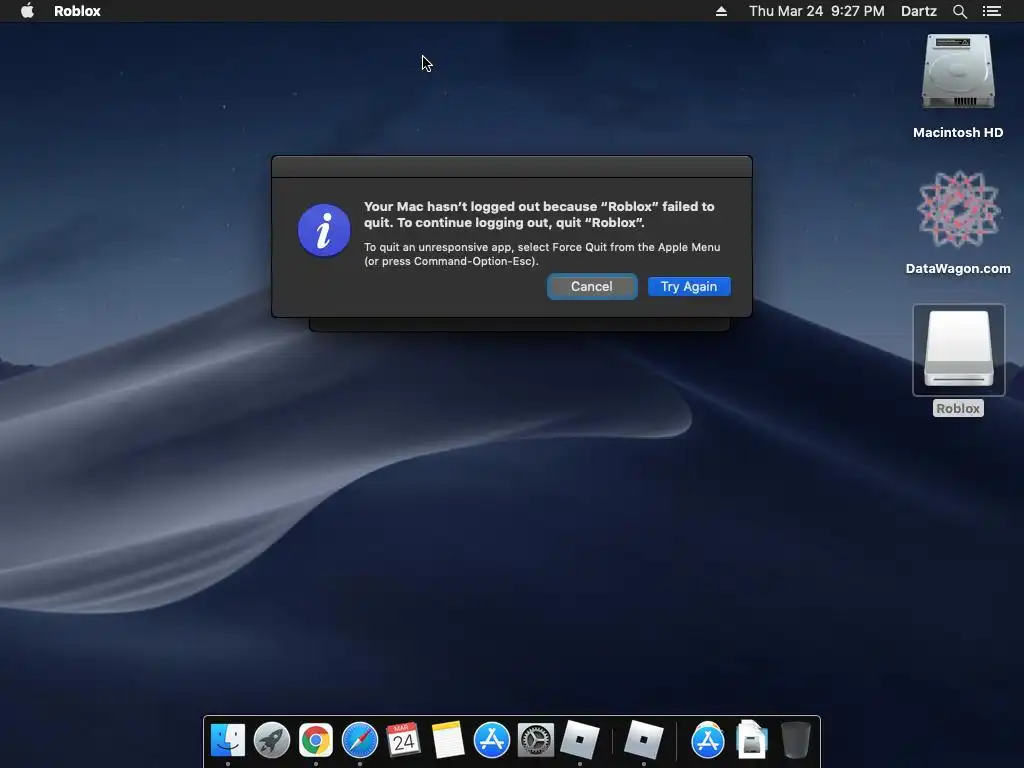Click the Roblox label under the desktop disk icon

click(x=958, y=408)
